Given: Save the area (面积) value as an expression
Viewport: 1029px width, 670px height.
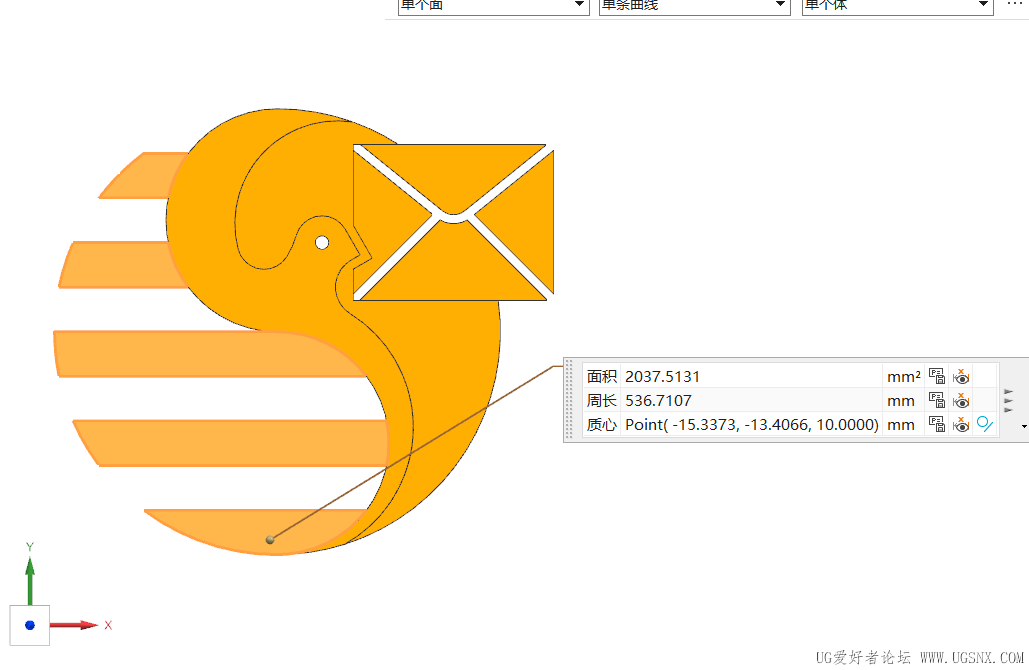Looking at the screenshot, I should [x=936, y=376].
